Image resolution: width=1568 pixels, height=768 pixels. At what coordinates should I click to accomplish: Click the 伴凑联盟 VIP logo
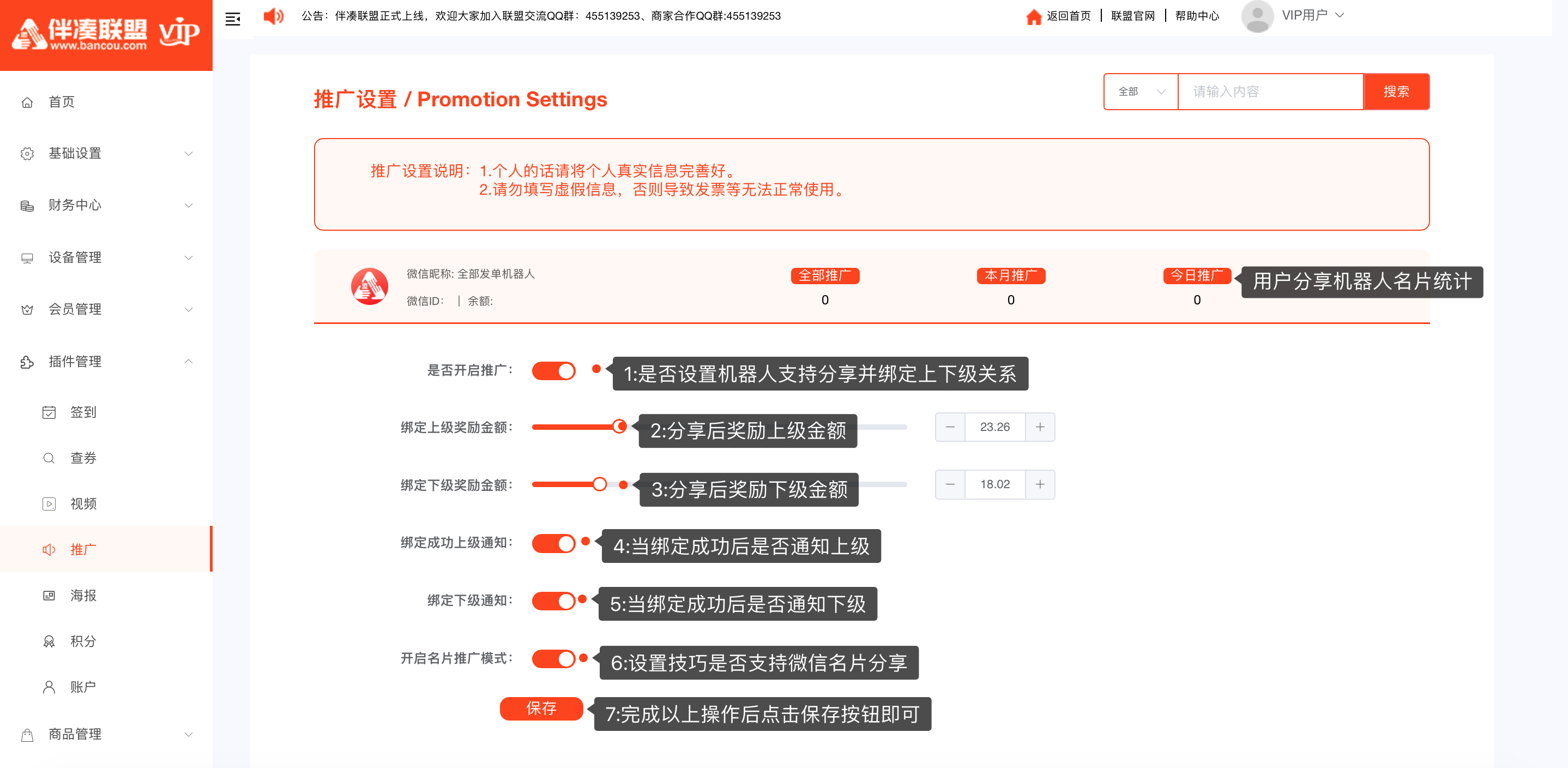(106, 33)
